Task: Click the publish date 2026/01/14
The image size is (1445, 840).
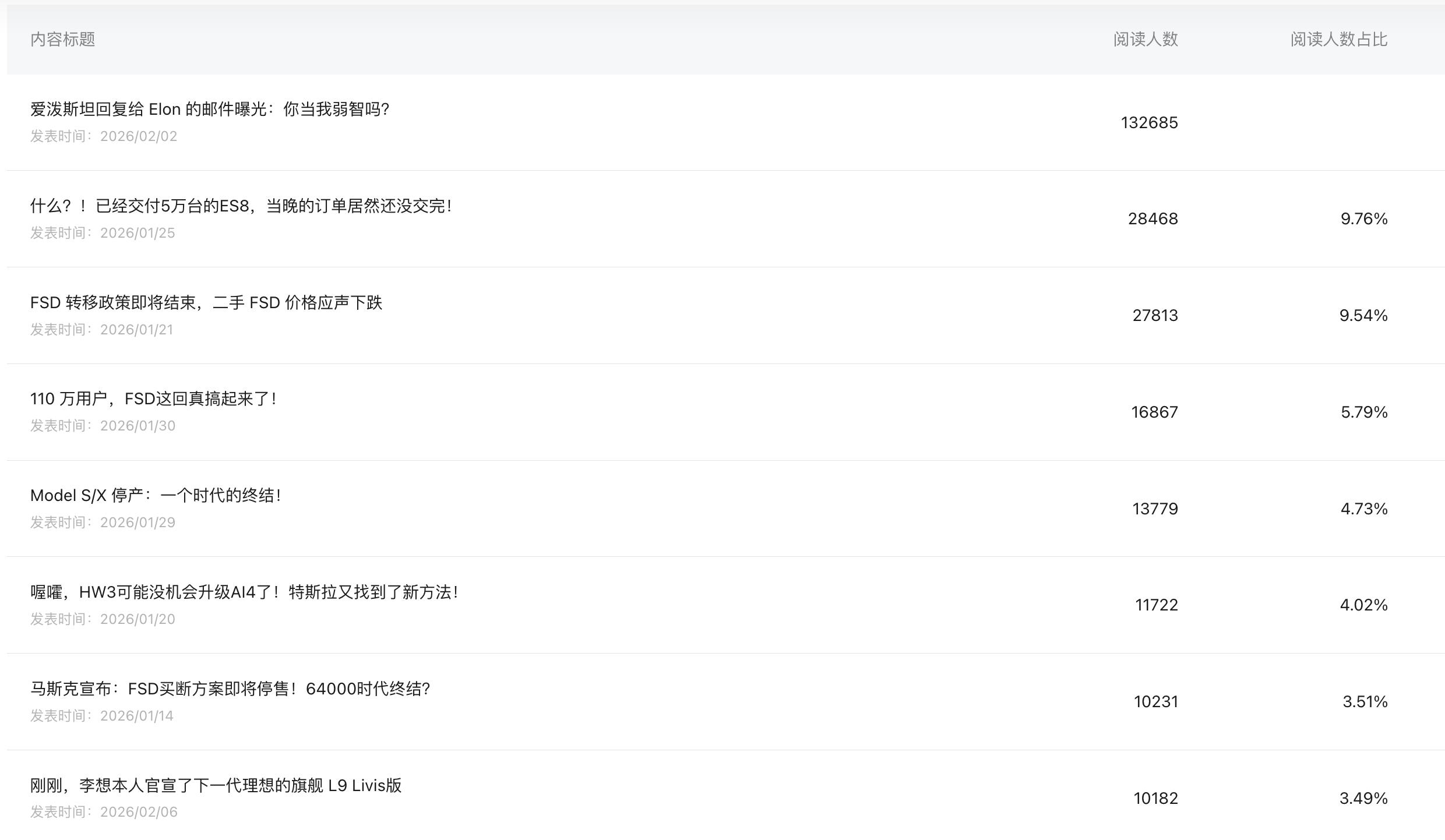Action: (x=136, y=716)
